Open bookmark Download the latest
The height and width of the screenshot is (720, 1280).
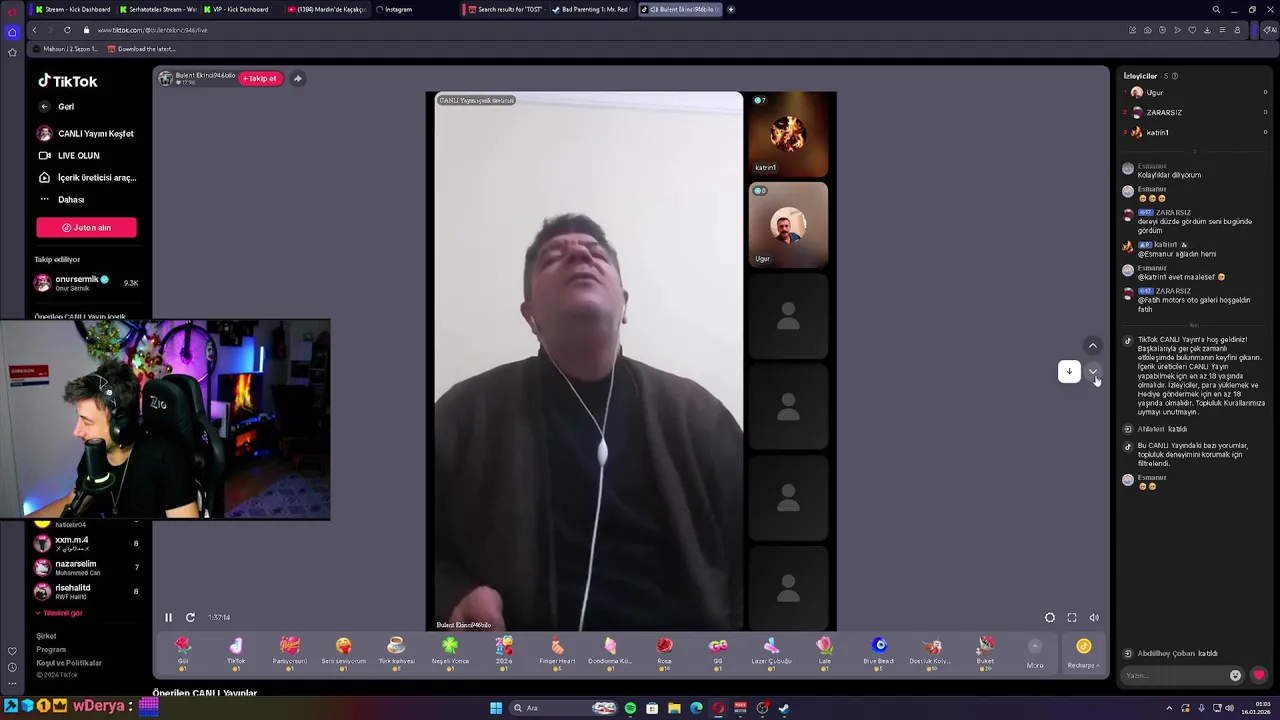(x=141, y=49)
